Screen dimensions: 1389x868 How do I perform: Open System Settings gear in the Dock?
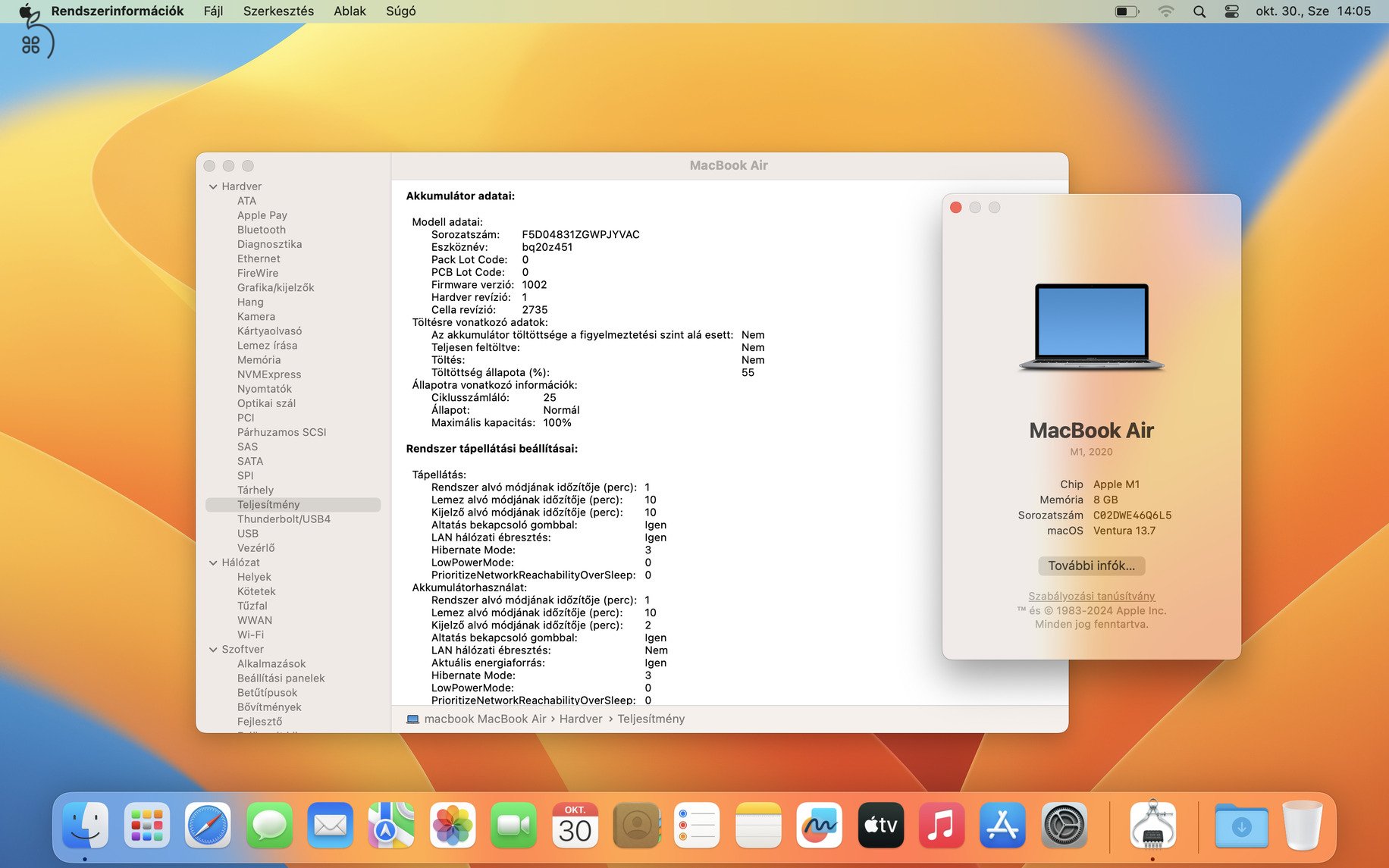[1064, 825]
